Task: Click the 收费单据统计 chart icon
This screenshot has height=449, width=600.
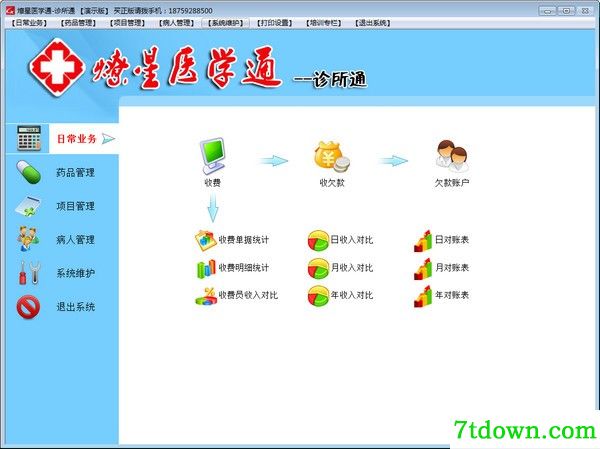Action: pos(205,240)
